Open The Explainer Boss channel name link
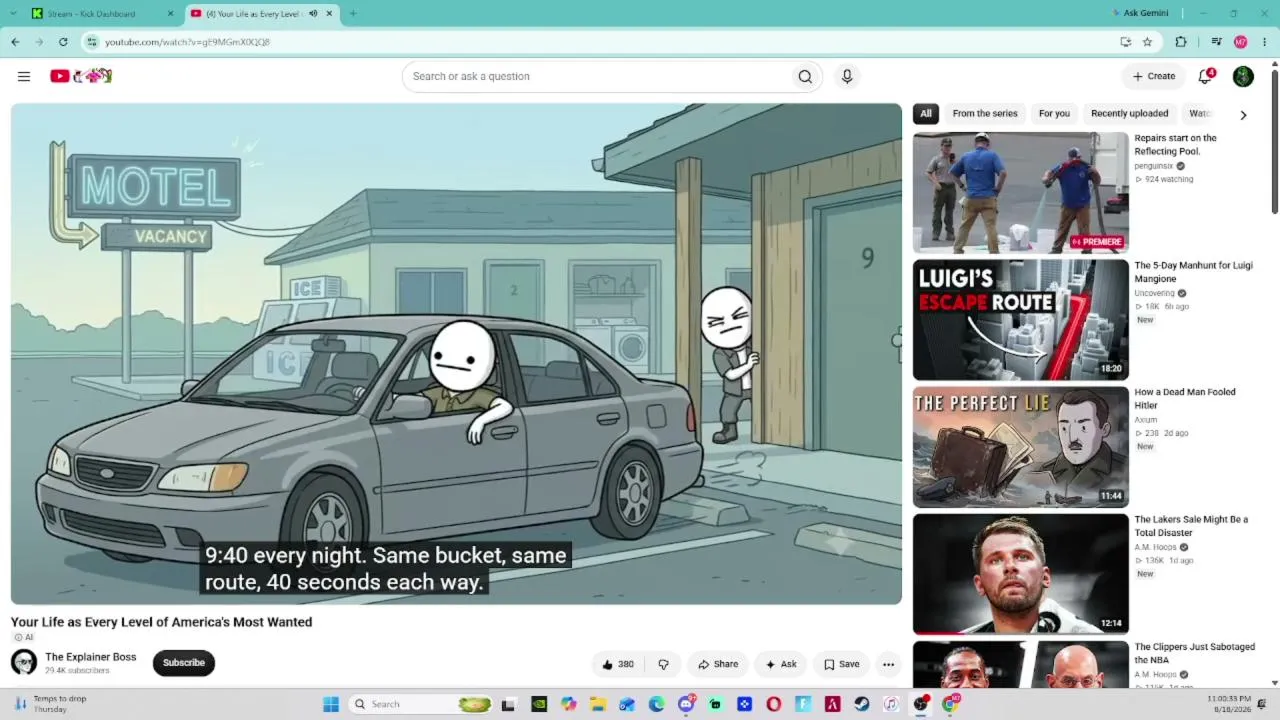The width and height of the screenshot is (1280, 720). coord(91,657)
